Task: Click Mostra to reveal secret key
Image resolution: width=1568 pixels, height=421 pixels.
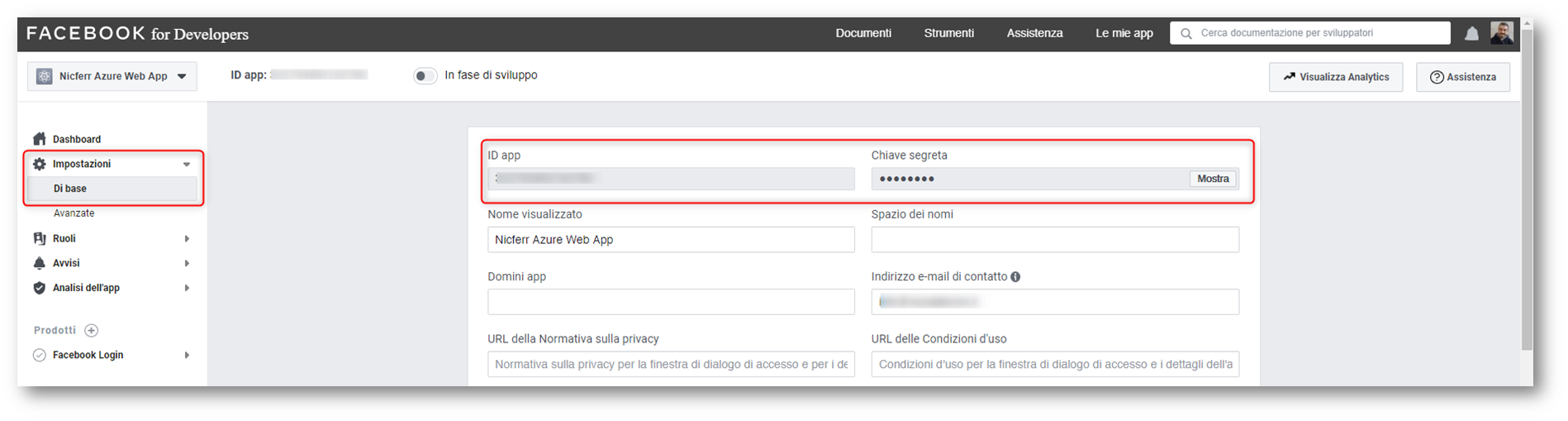Action: click(1213, 179)
